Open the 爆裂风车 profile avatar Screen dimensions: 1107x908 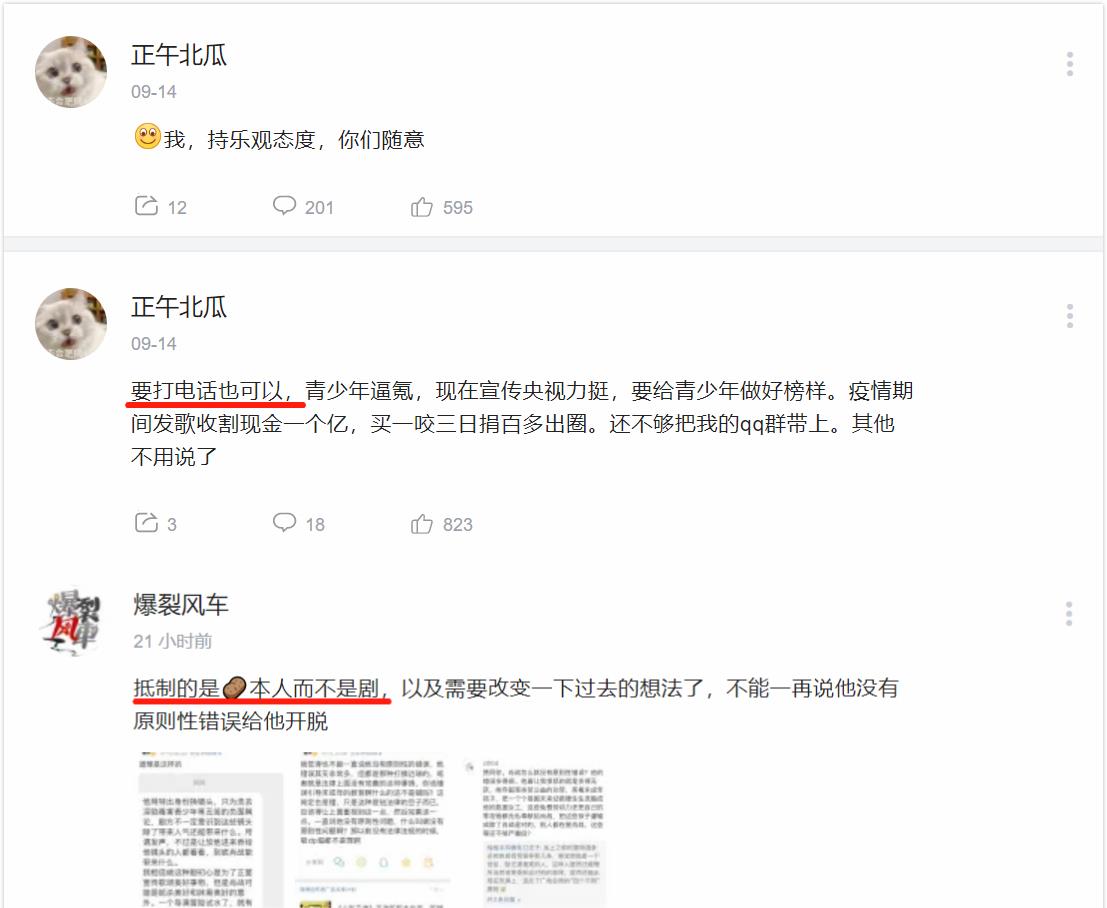point(72,622)
